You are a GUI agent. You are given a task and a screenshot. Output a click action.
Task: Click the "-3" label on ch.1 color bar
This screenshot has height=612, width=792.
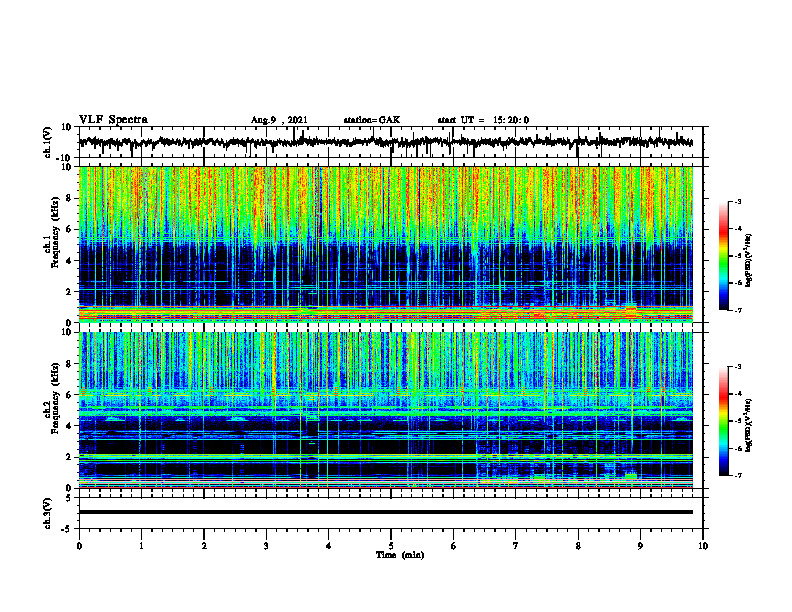738,201
